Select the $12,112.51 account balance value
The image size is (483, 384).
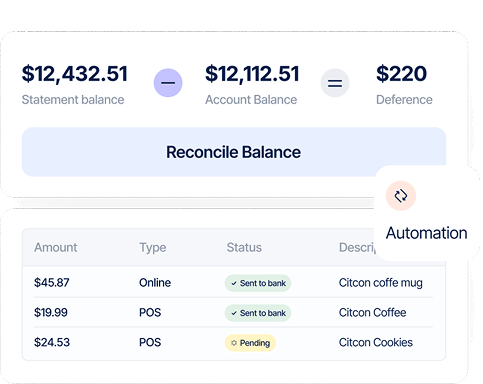[252, 74]
